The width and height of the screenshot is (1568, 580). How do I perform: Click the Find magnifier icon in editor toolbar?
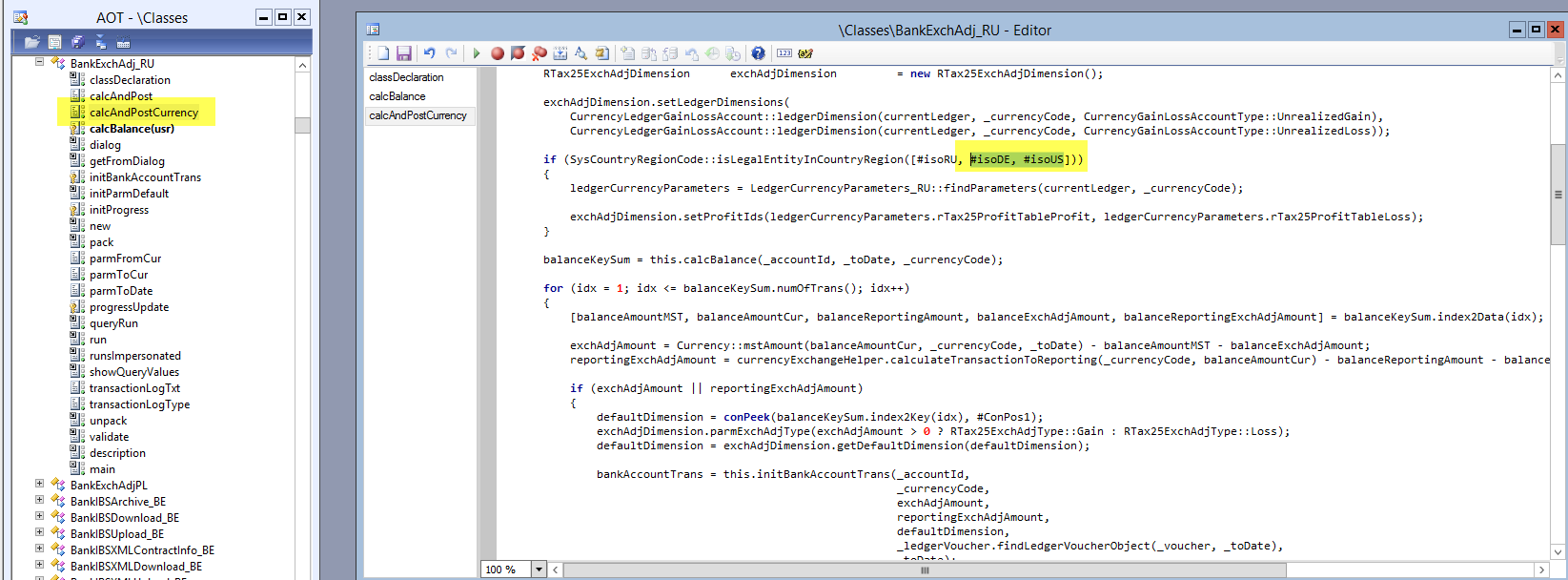580,53
